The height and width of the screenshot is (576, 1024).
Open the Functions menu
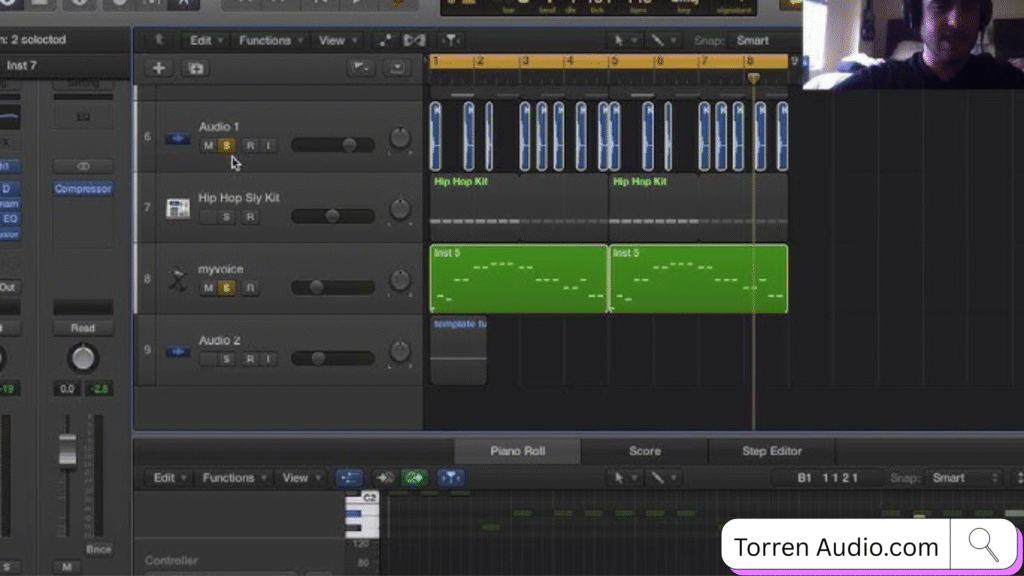click(x=268, y=40)
